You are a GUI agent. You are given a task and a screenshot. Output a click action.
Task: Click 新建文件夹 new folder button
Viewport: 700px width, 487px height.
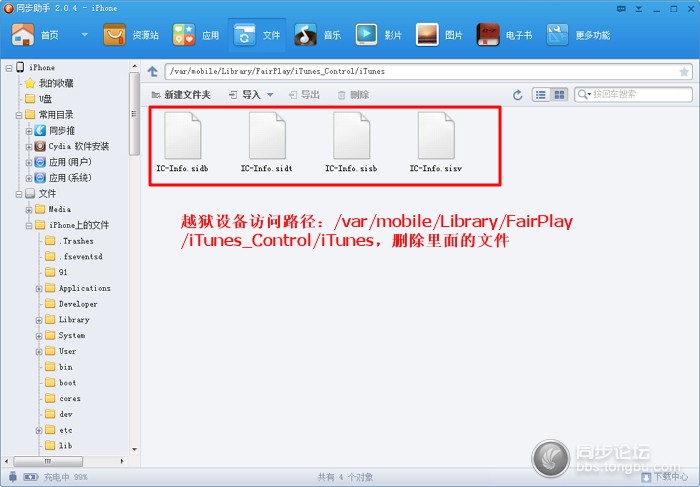181,95
